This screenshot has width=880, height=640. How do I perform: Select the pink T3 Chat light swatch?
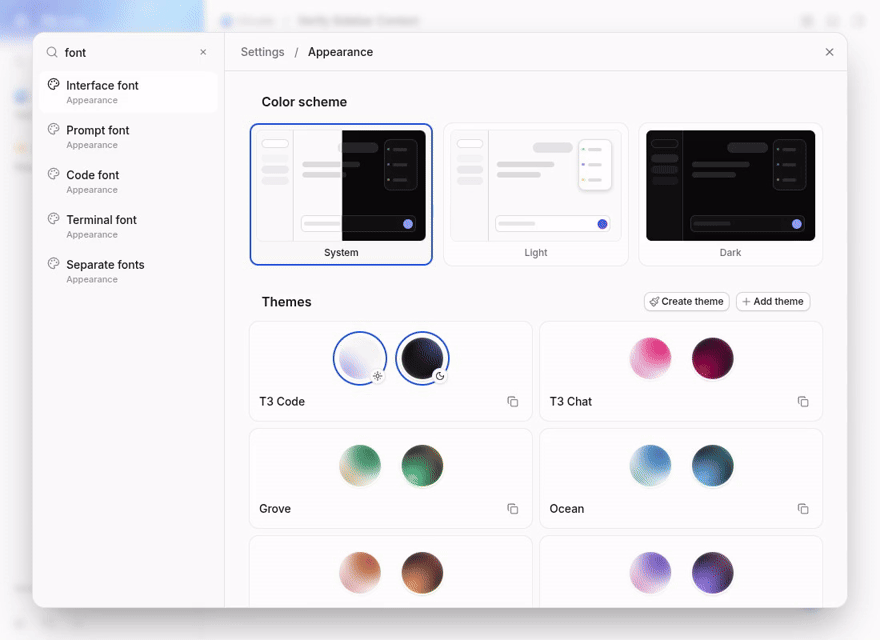650,358
